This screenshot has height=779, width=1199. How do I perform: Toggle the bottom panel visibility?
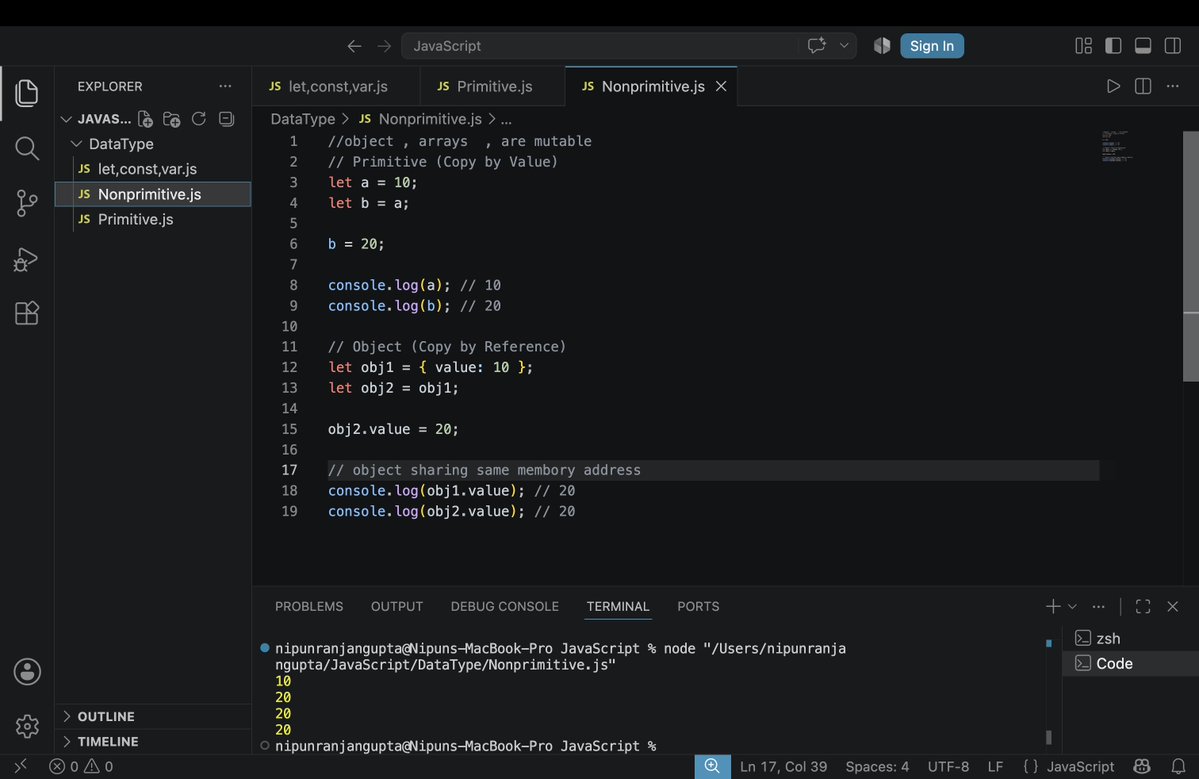[x=1143, y=46]
